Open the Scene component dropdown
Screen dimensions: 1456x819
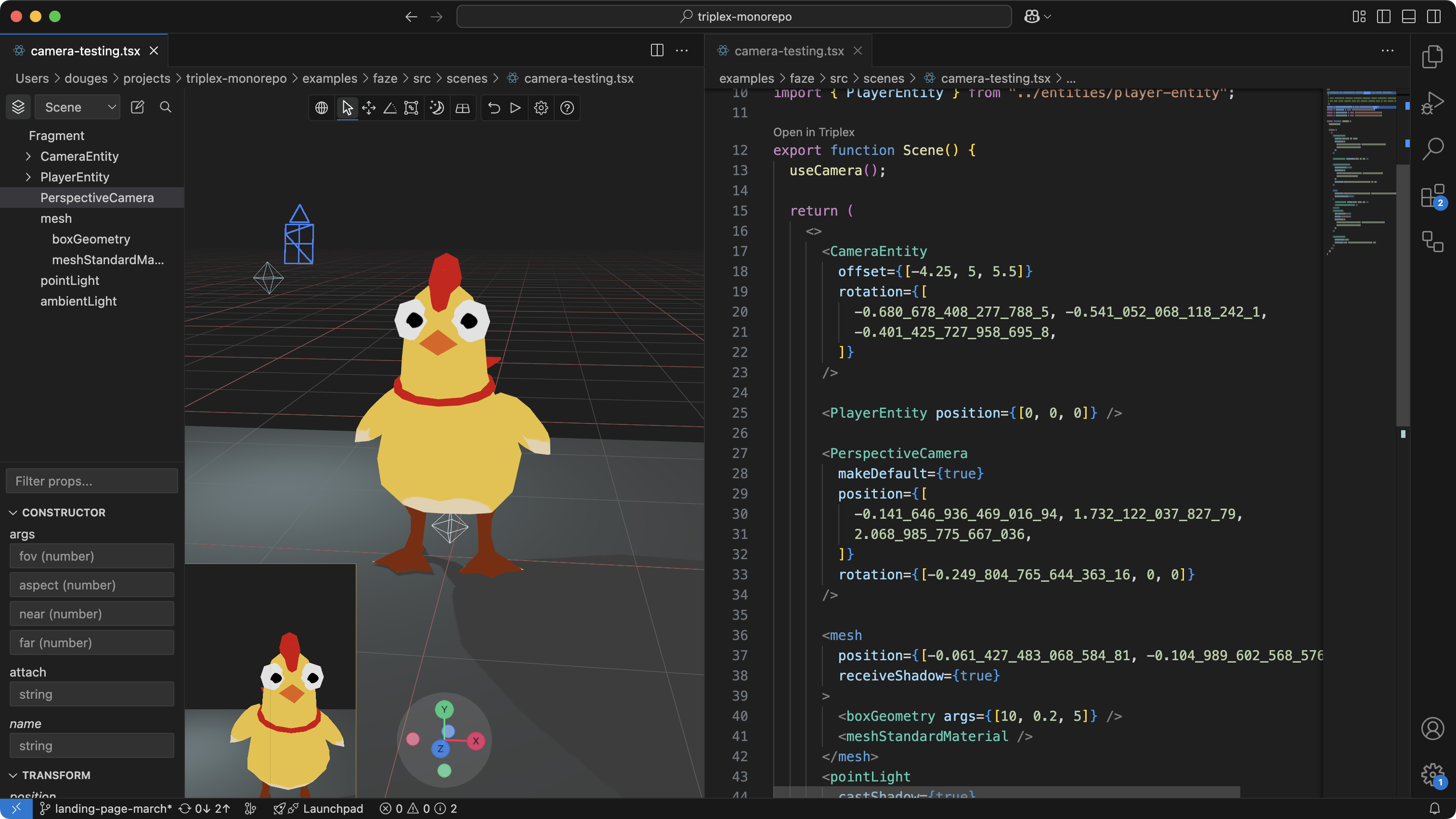78,107
